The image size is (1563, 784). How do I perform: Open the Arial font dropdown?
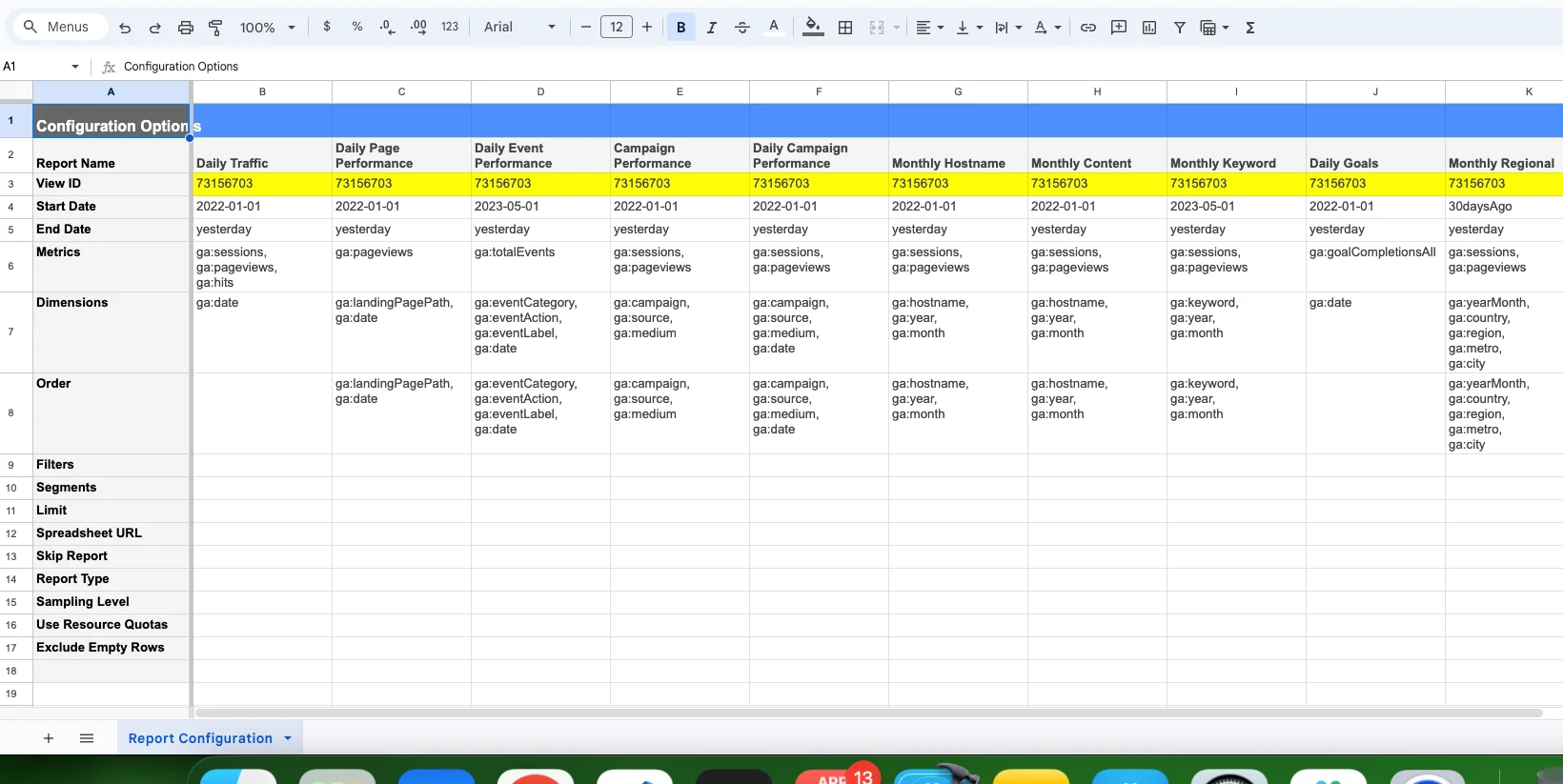[x=519, y=27]
